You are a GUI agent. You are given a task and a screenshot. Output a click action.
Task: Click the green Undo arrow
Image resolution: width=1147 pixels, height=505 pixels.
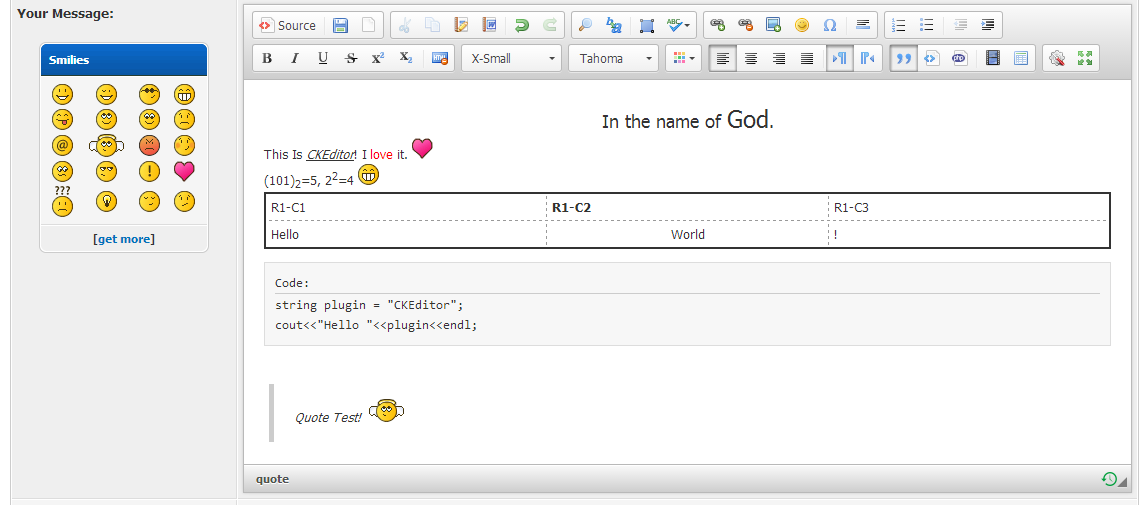point(521,26)
